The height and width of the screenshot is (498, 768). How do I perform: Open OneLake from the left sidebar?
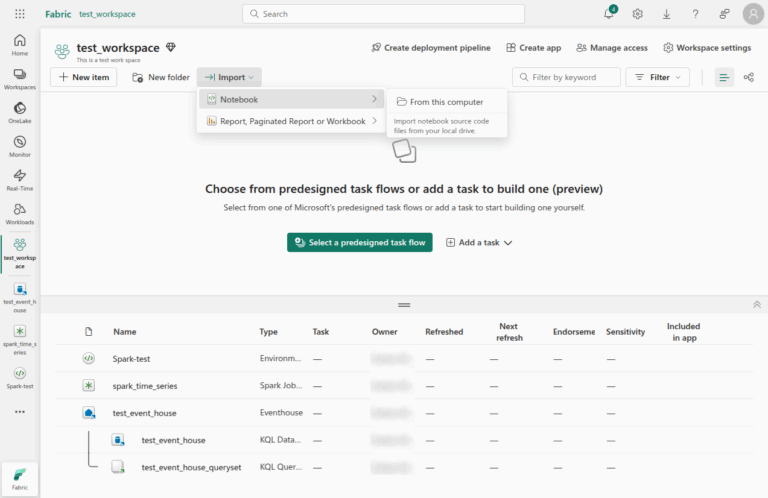click(x=20, y=110)
